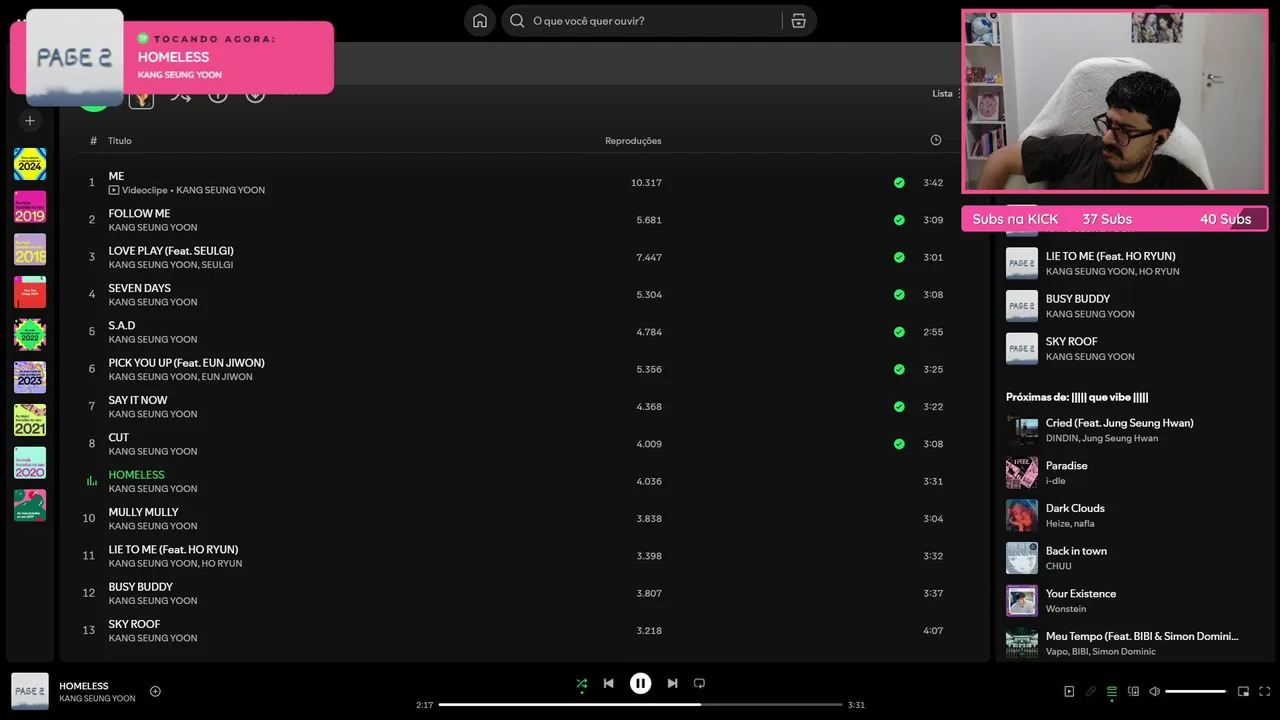Open the 2021 playlist in sidebar
1280x720 pixels.
click(x=30, y=420)
